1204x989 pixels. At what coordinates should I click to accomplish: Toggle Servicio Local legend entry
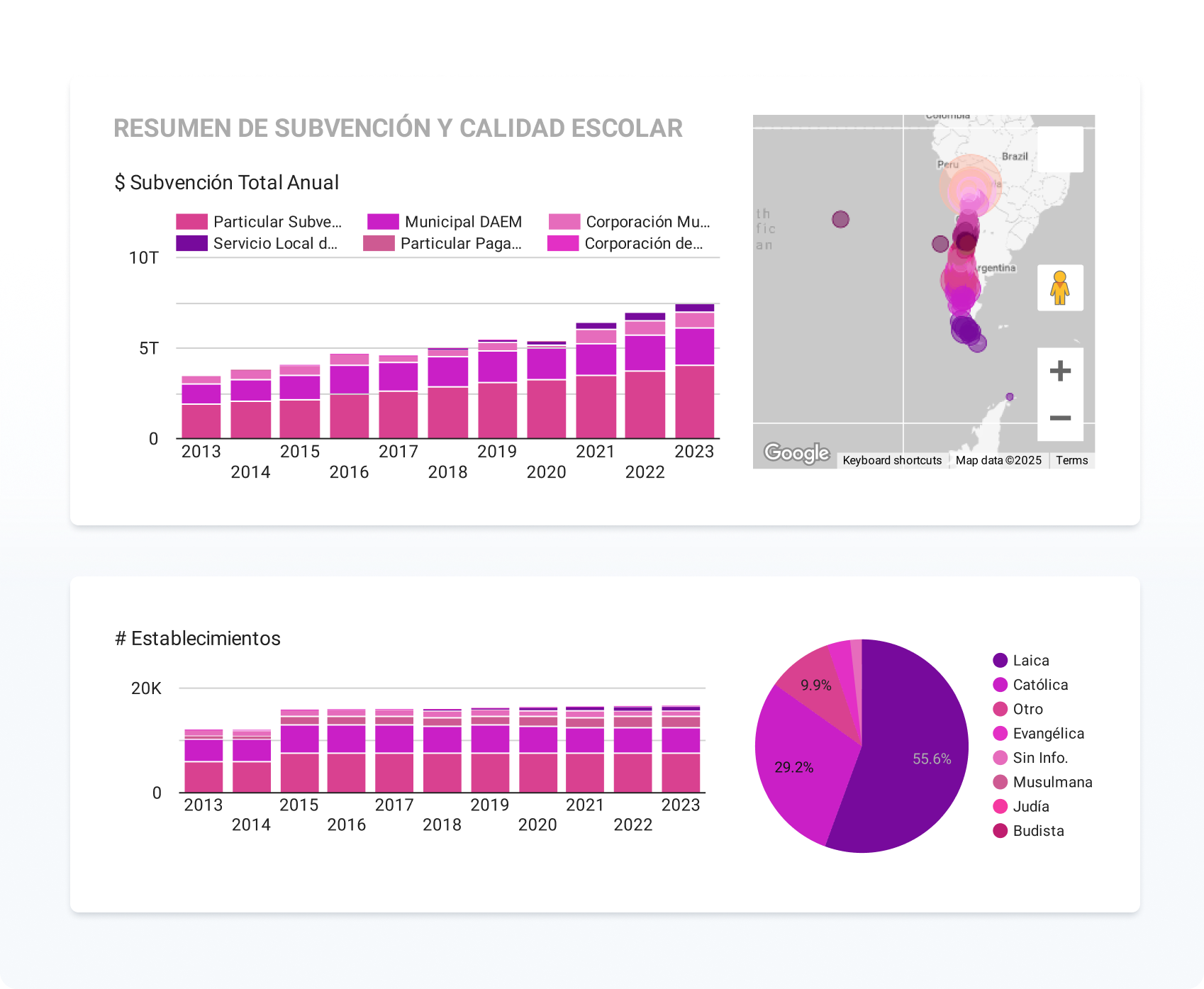pos(257,243)
